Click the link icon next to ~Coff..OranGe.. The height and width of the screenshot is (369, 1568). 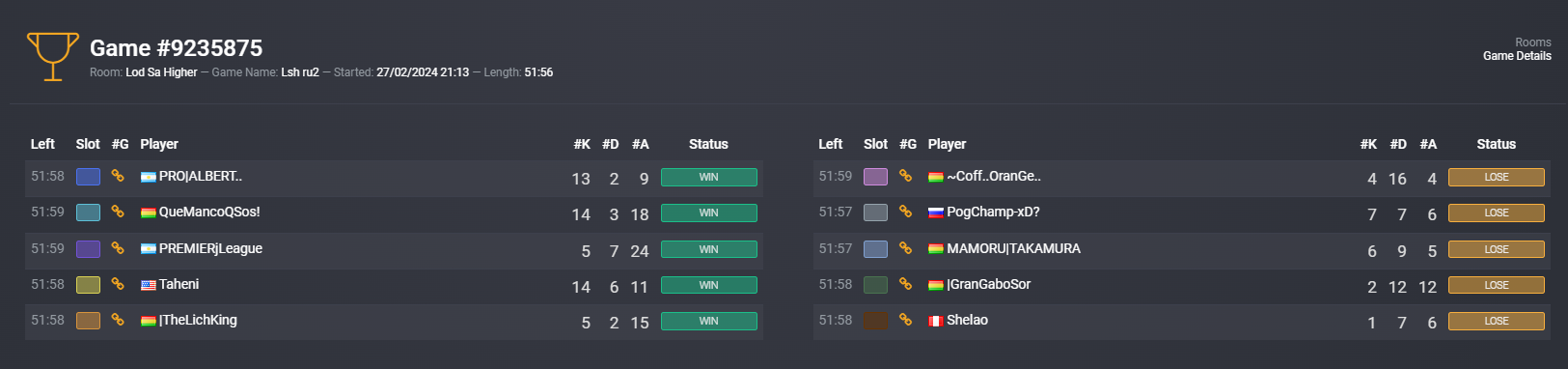point(905,176)
